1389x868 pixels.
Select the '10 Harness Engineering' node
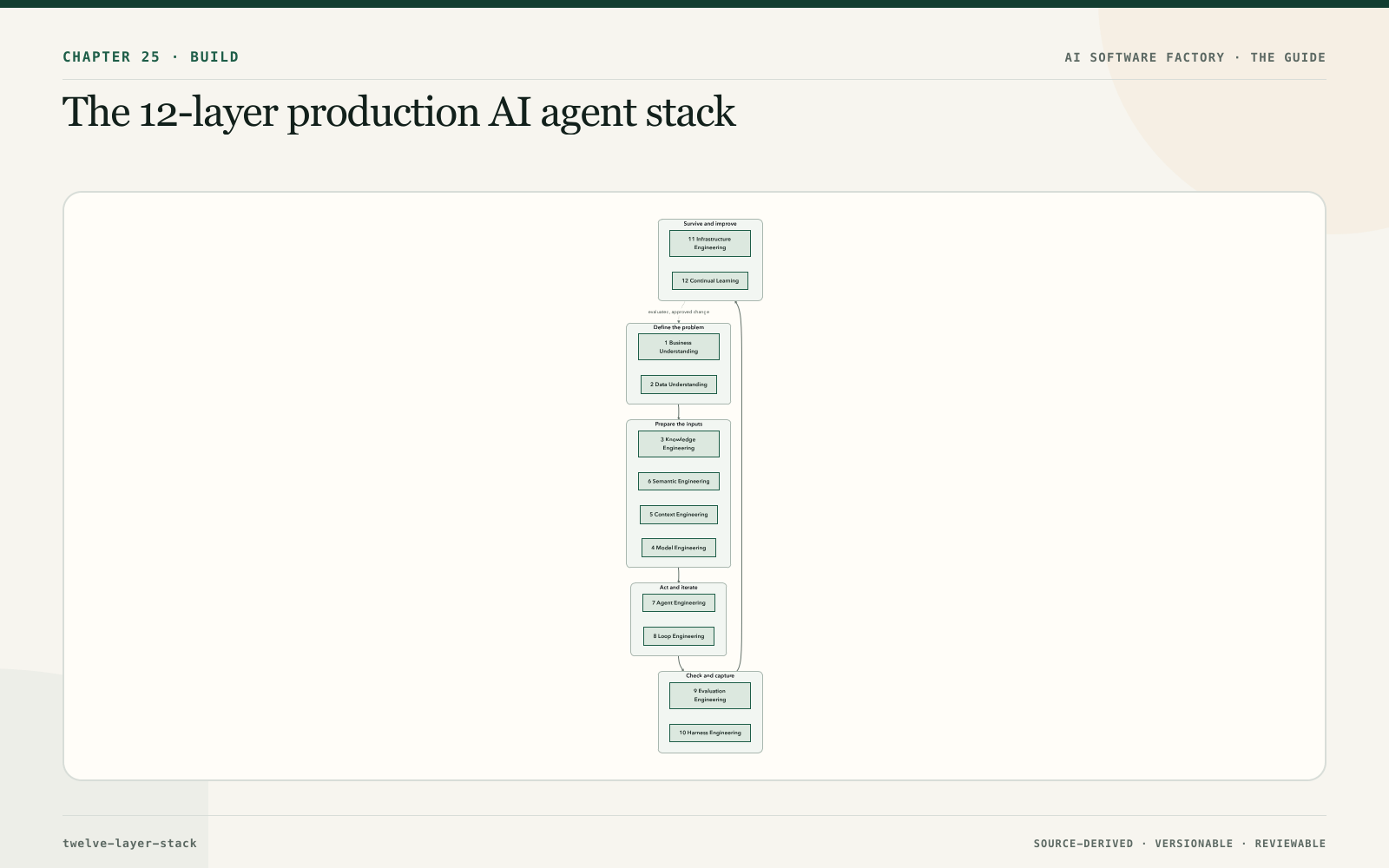709,733
